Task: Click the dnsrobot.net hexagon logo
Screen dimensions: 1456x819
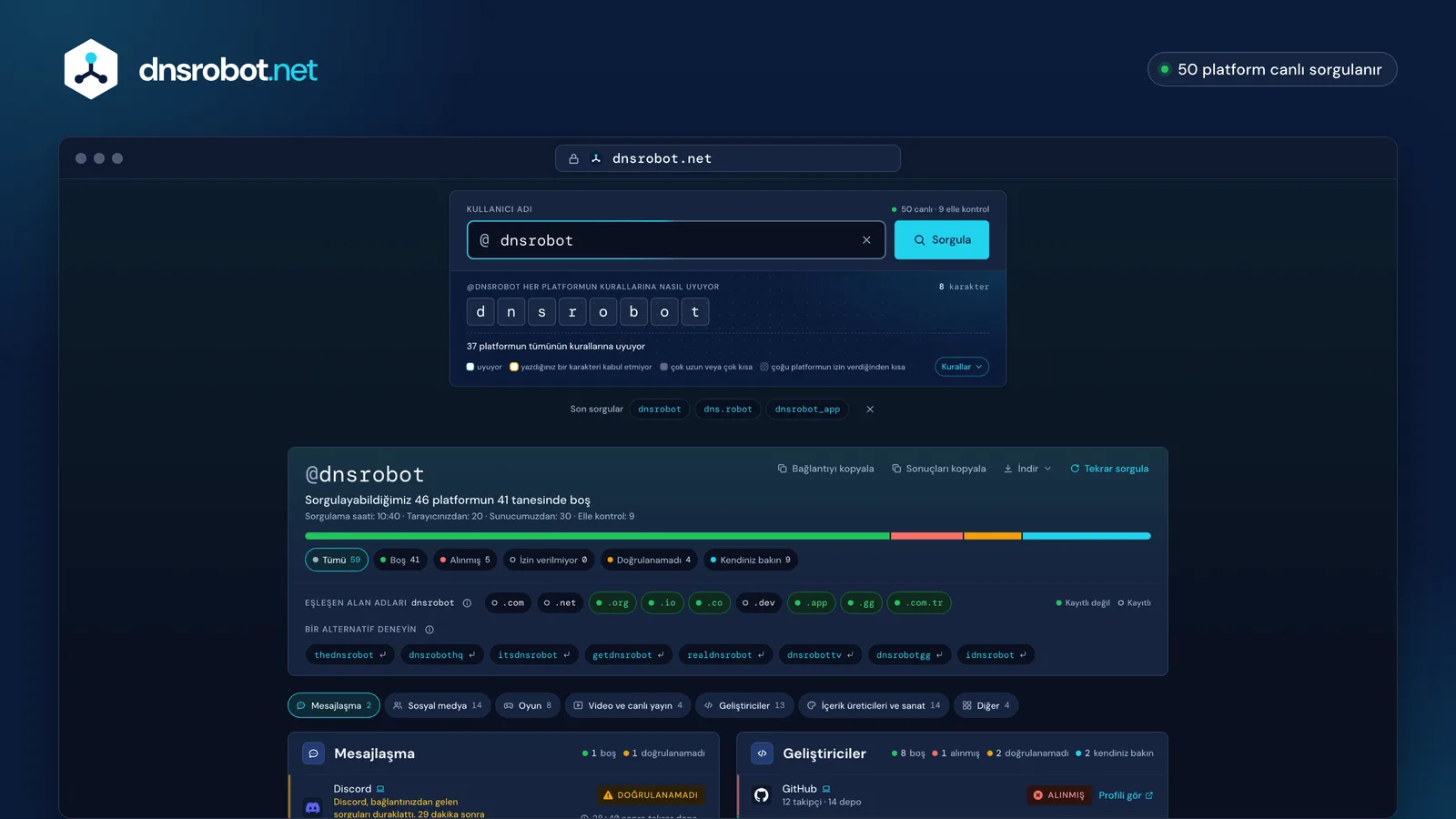Action: pyautogui.click(x=91, y=69)
